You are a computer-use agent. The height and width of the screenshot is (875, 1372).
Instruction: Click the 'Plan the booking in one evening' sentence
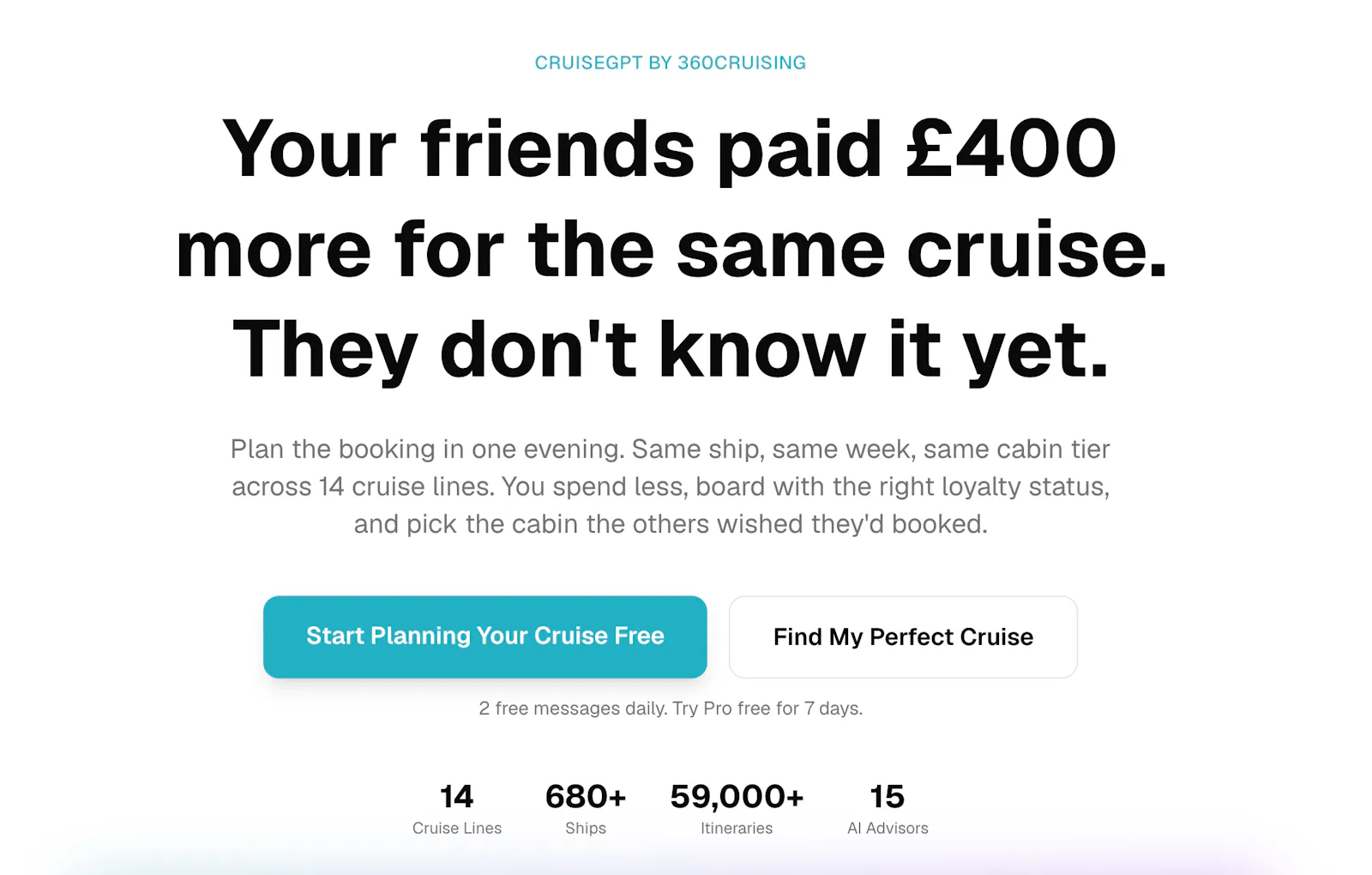point(427,449)
